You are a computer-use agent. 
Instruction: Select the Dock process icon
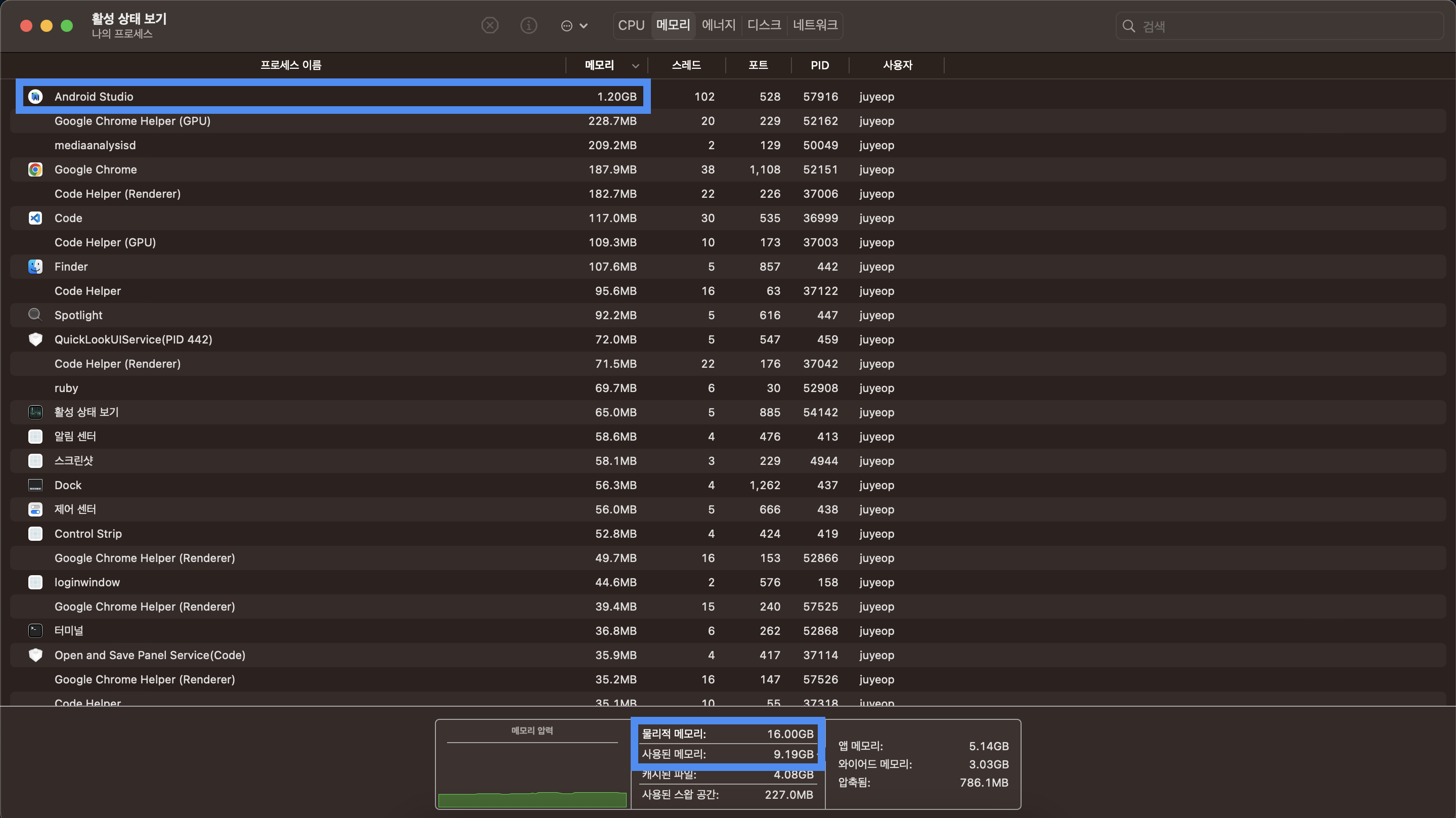tap(35, 485)
